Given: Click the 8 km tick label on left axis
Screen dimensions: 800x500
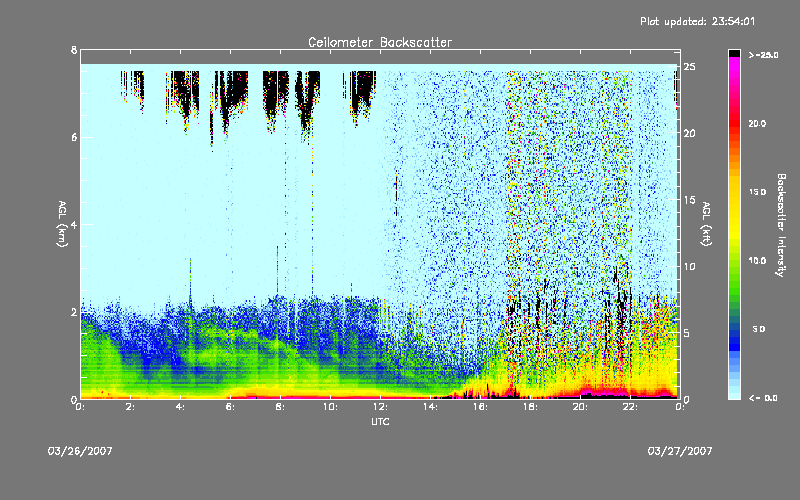Looking at the screenshot, I should pos(74,50).
